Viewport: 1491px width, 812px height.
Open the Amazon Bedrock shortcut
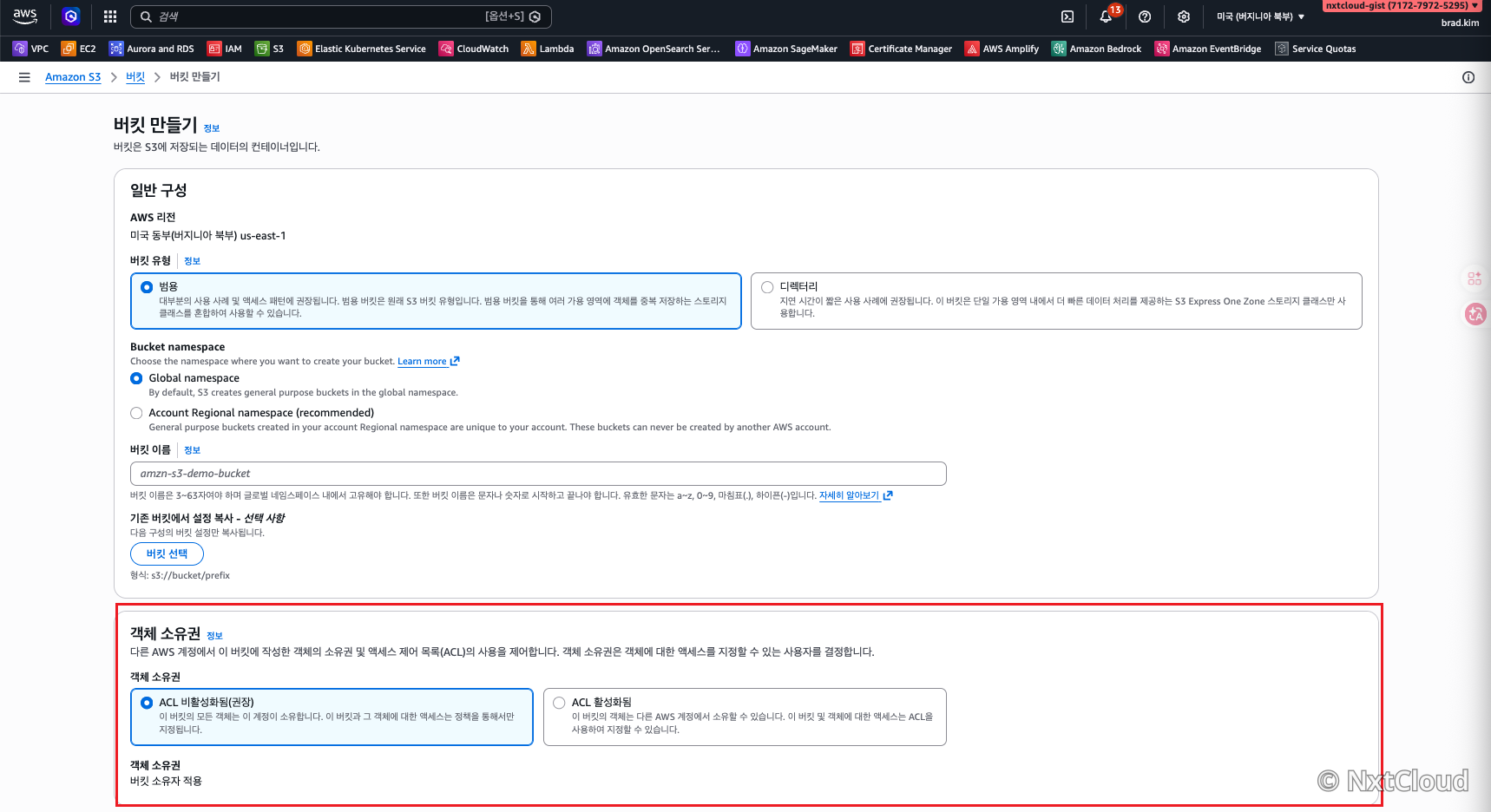[1097, 49]
